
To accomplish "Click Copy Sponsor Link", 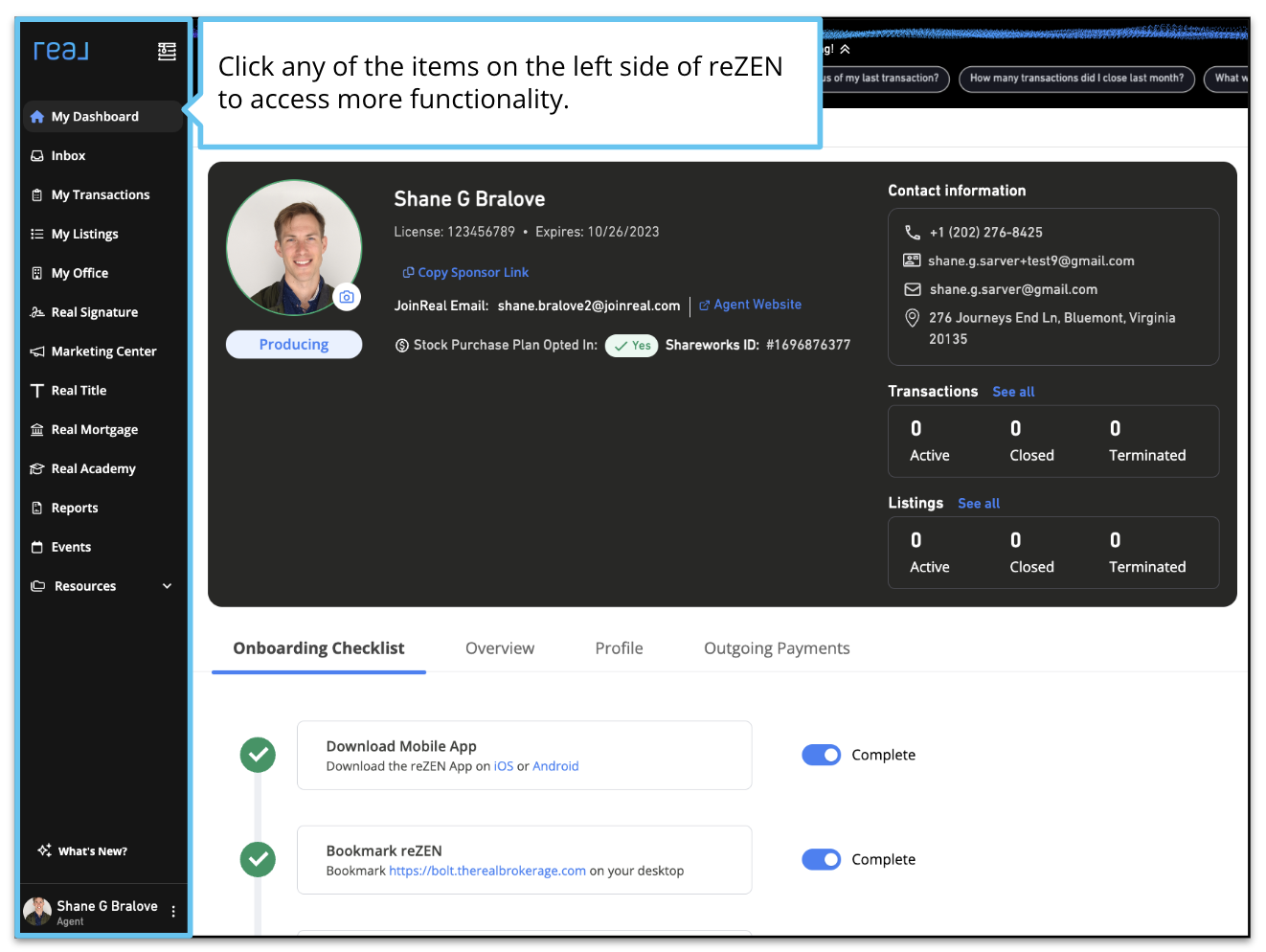I will 465,273.
